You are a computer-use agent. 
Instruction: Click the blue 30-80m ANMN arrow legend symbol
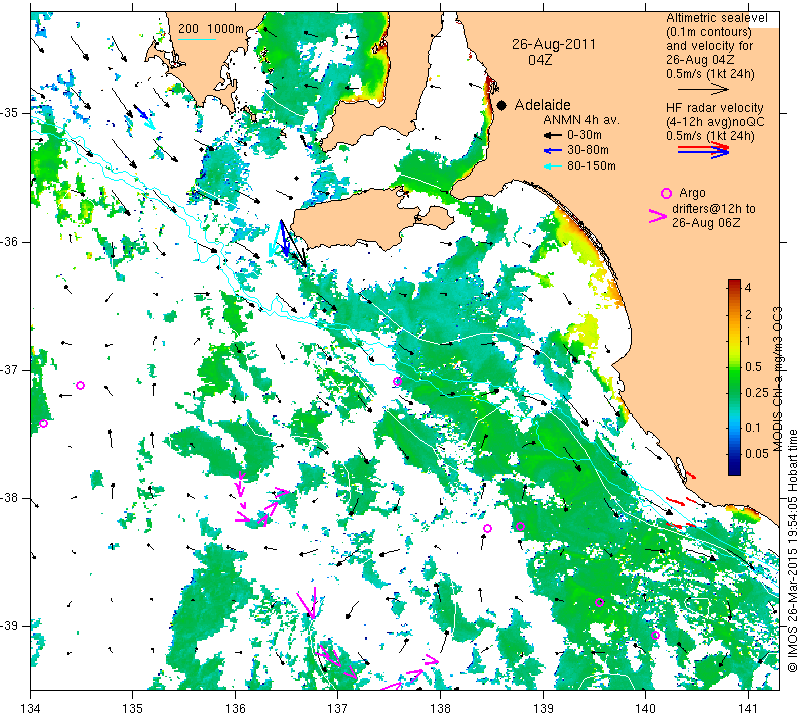click(552, 151)
